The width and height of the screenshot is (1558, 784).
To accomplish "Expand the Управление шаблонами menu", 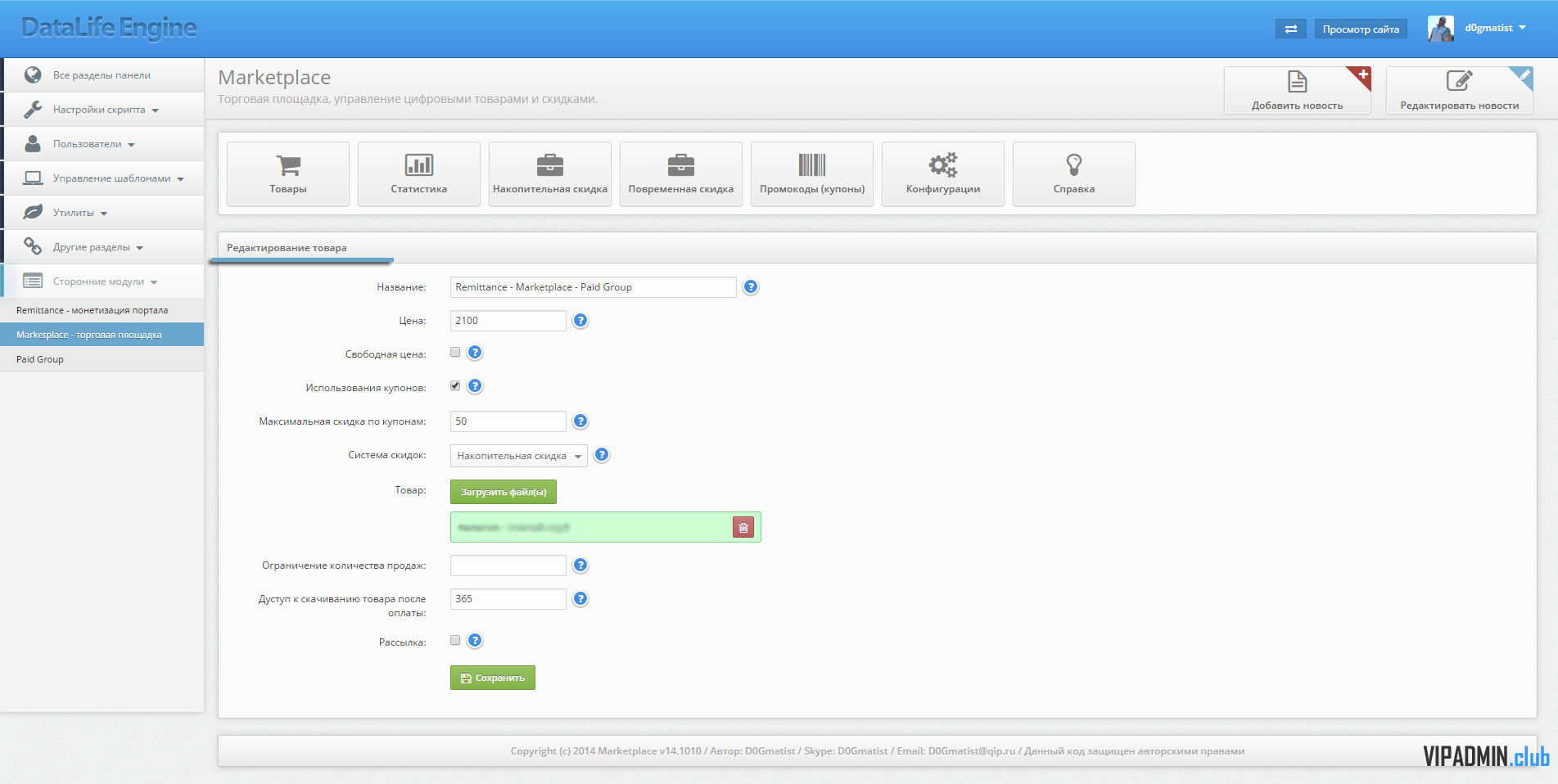I will 103,178.
